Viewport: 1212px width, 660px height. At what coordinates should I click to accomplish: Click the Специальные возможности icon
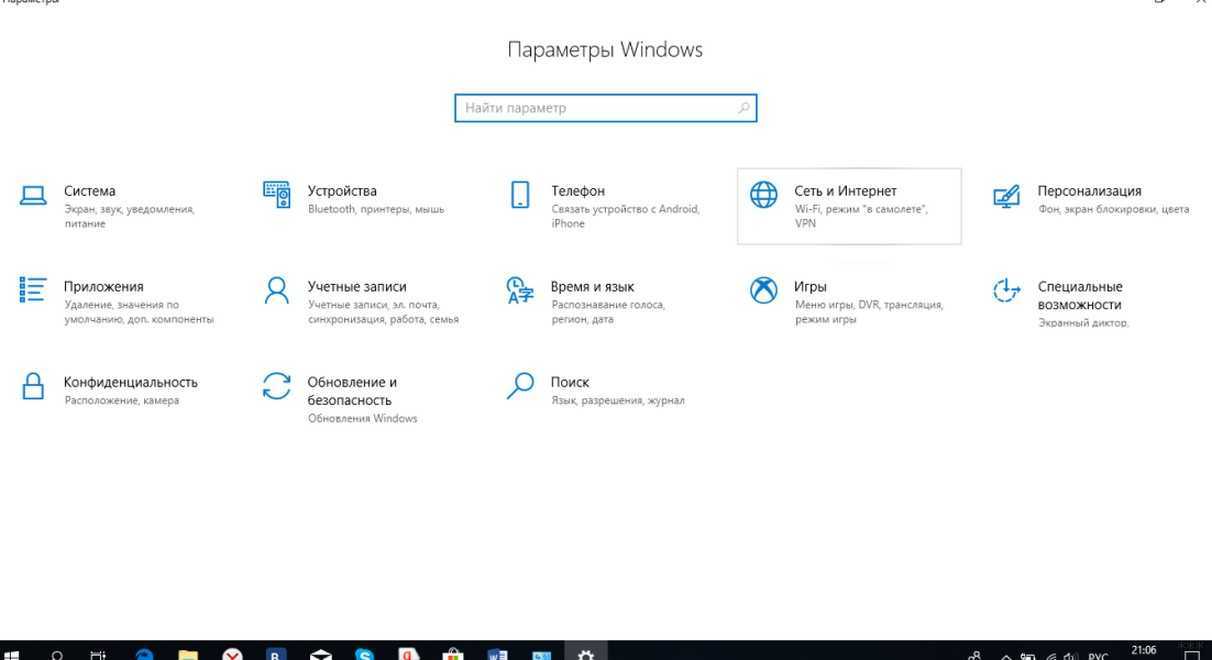coord(1006,291)
